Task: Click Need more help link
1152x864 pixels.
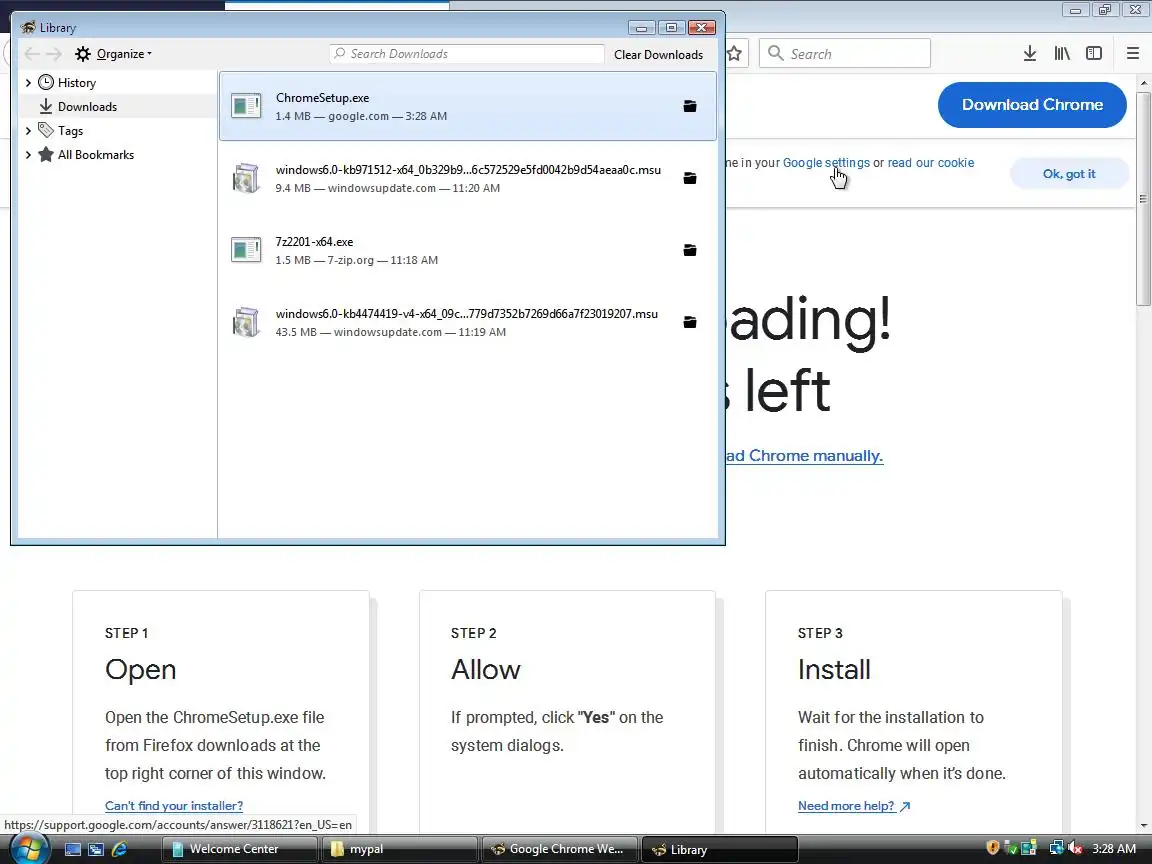Action: click(x=854, y=806)
